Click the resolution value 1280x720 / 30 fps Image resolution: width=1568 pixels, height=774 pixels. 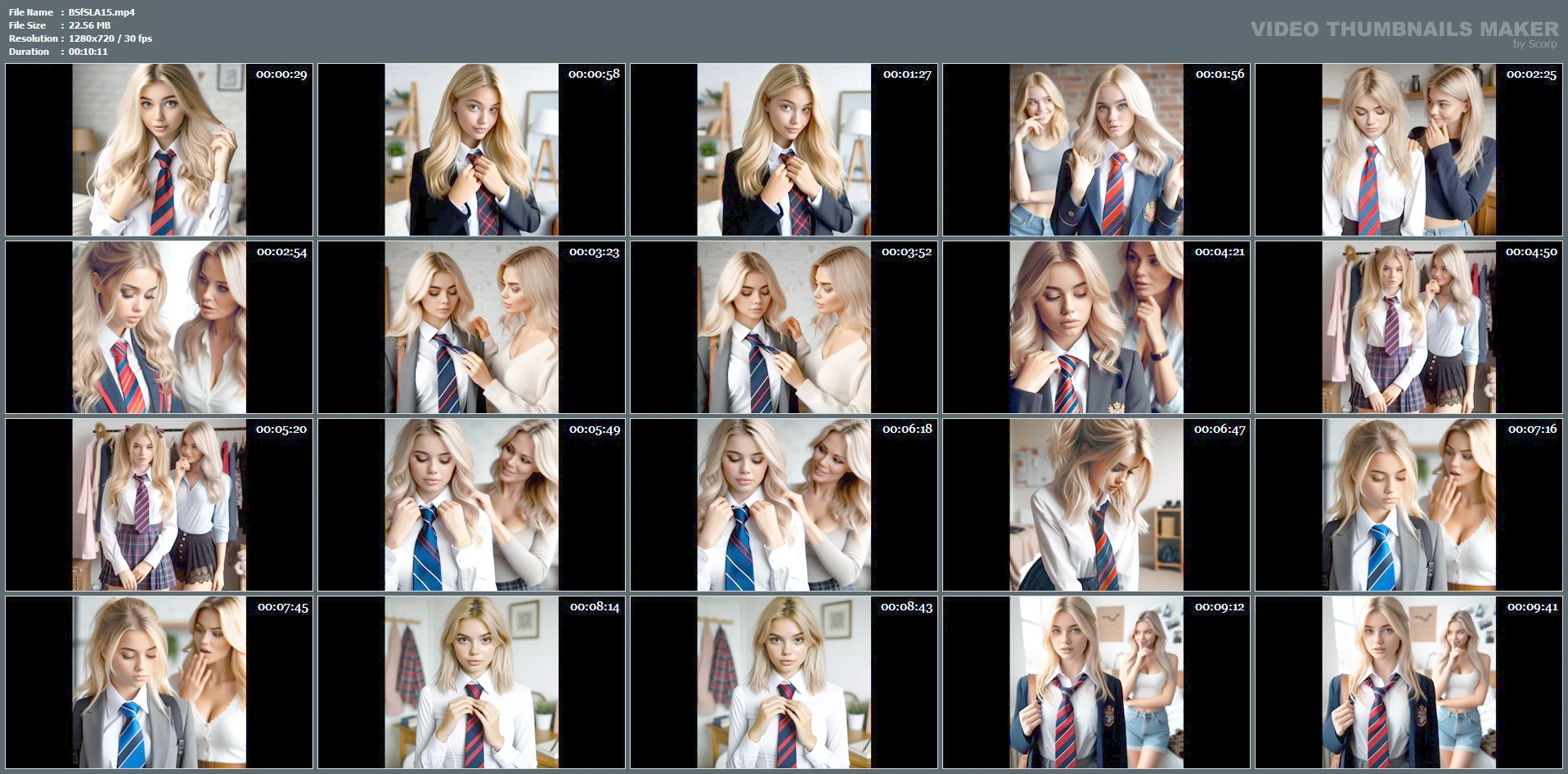click(110, 38)
